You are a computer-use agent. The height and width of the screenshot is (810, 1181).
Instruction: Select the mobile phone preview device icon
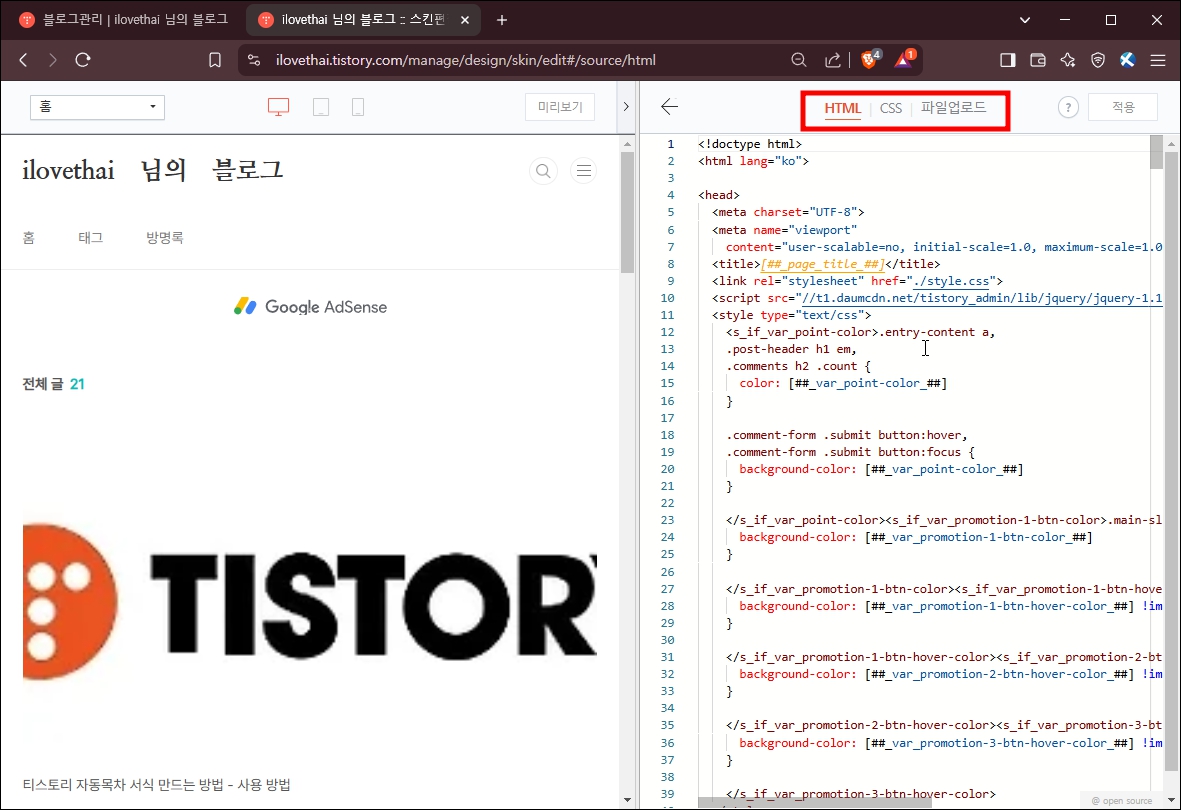pos(358,107)
